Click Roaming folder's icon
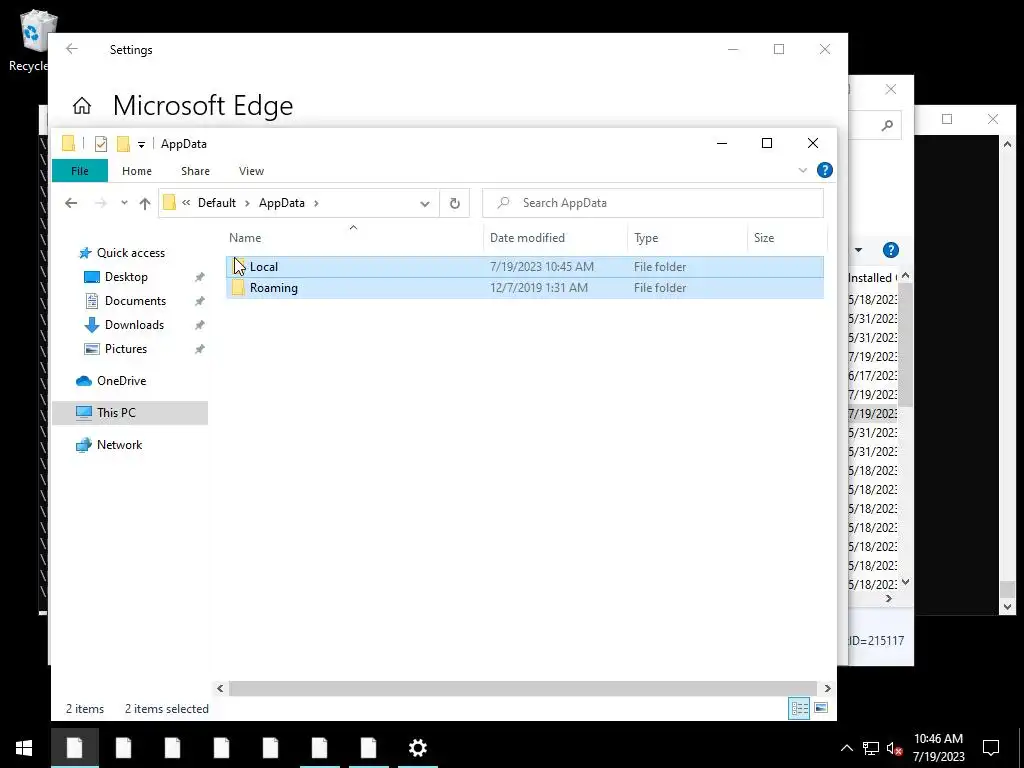 [x=238, y=288]
